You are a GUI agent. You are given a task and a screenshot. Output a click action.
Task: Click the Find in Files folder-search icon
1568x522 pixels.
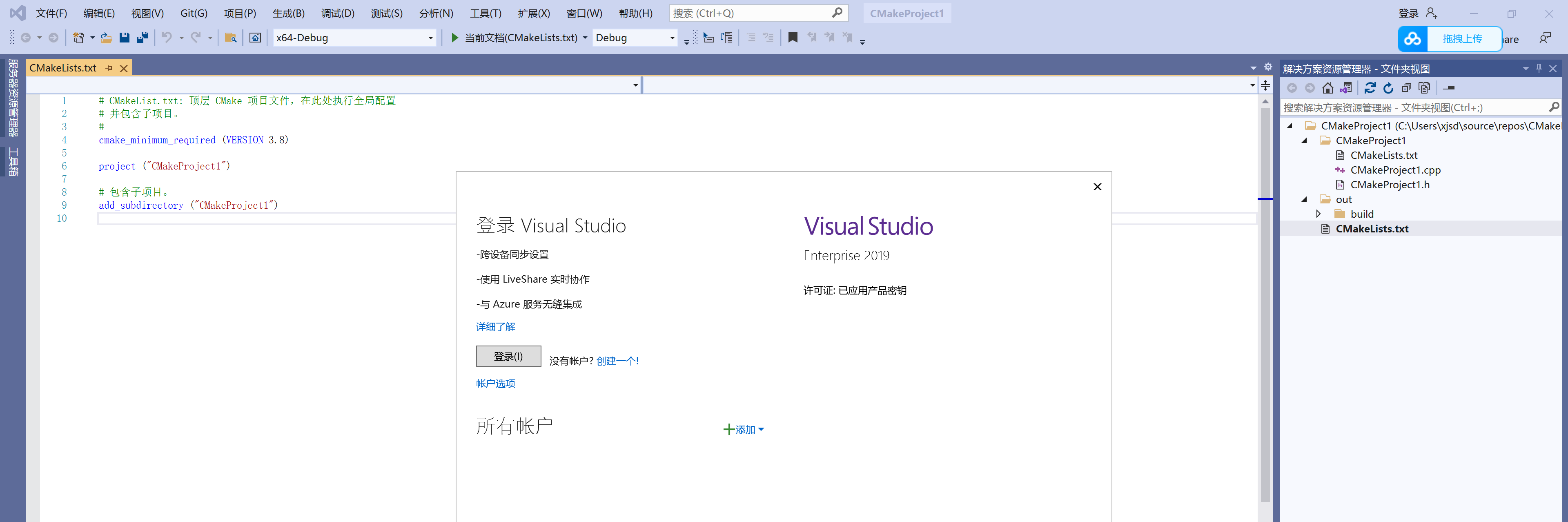[231, 38]
